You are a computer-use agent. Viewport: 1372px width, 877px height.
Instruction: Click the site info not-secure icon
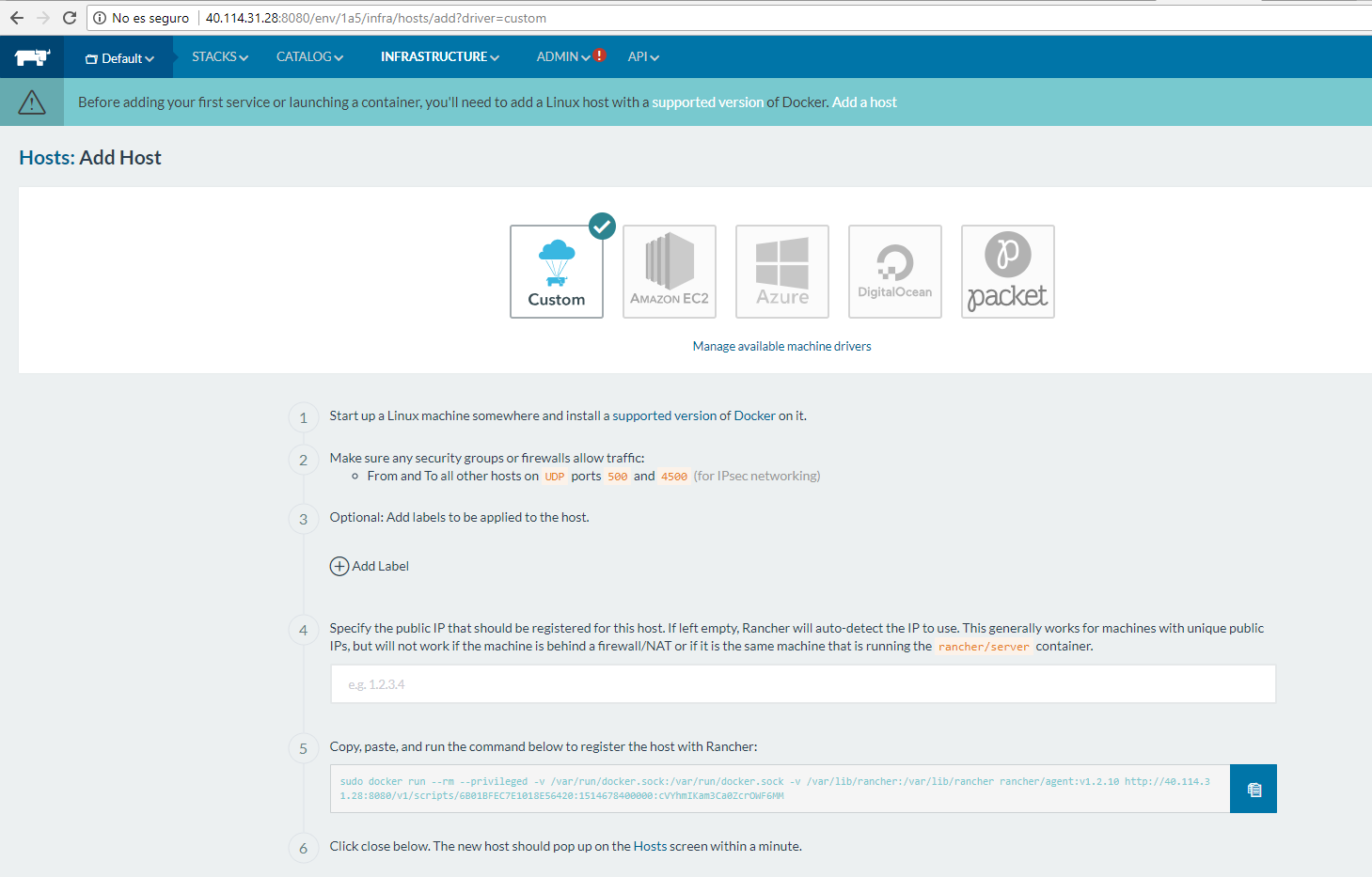(100, 18)
